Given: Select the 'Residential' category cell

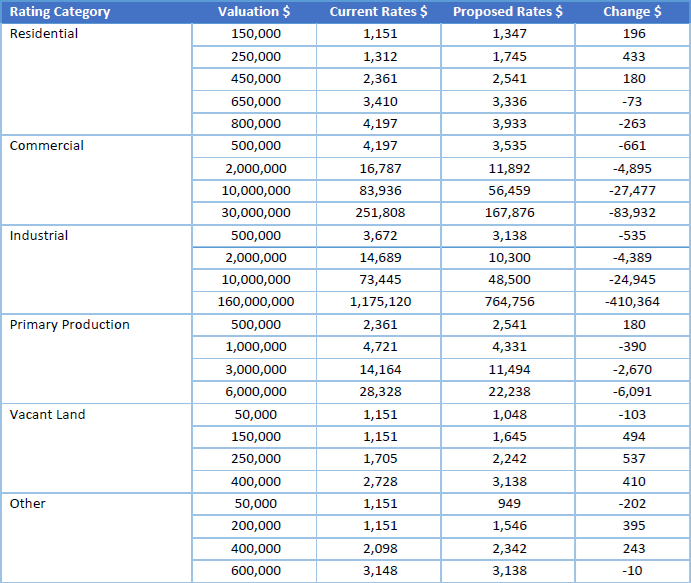Looking at the screenshot, I should [97, 79].
